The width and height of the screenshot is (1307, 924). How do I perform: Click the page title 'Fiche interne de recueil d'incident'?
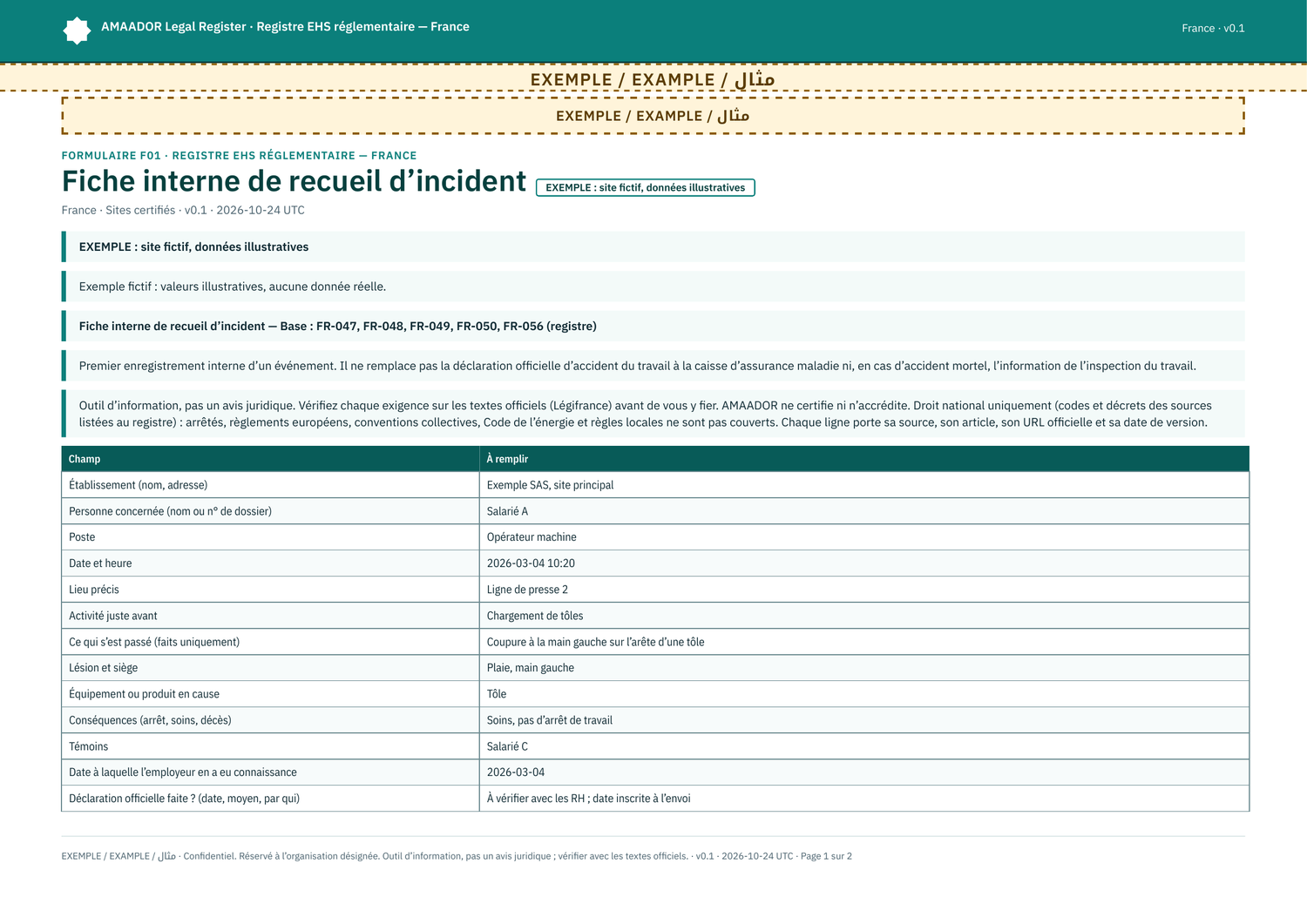pos(294,181)
